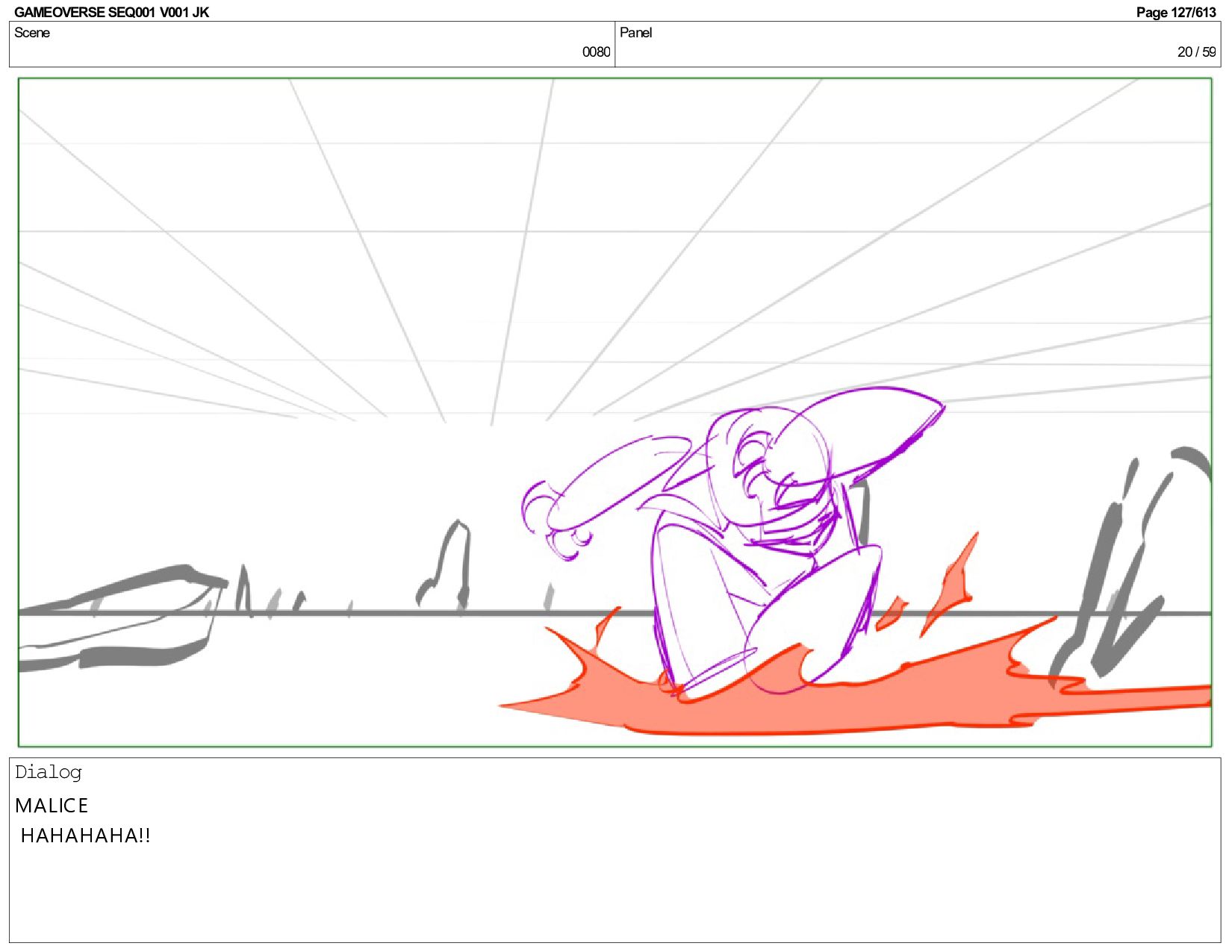This screenshot has width=1232, height=952.
Task: Click the Panel label
Action: click(x=636, y=33)
